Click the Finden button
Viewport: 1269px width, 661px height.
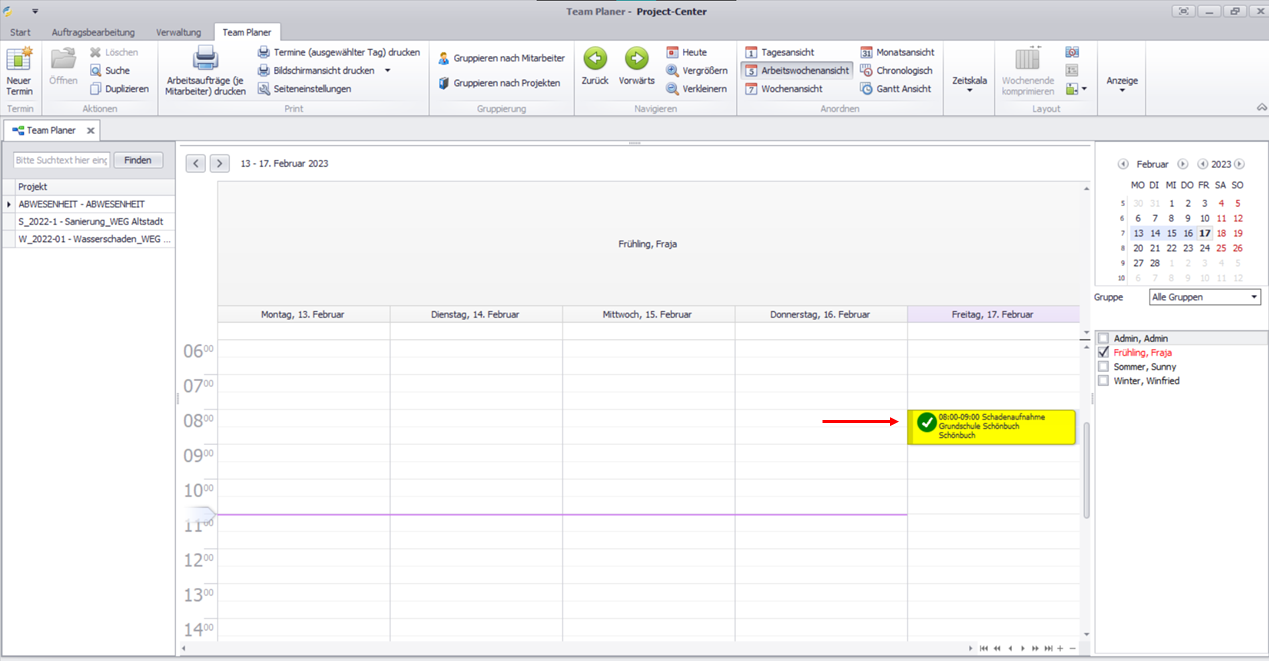click(138, 160)
